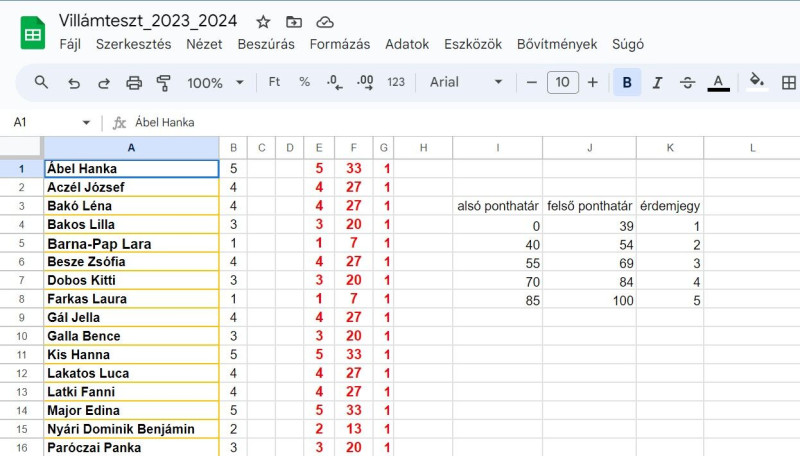Click the move-to-folder icon

pyautogui.click(x=294, y=22)
